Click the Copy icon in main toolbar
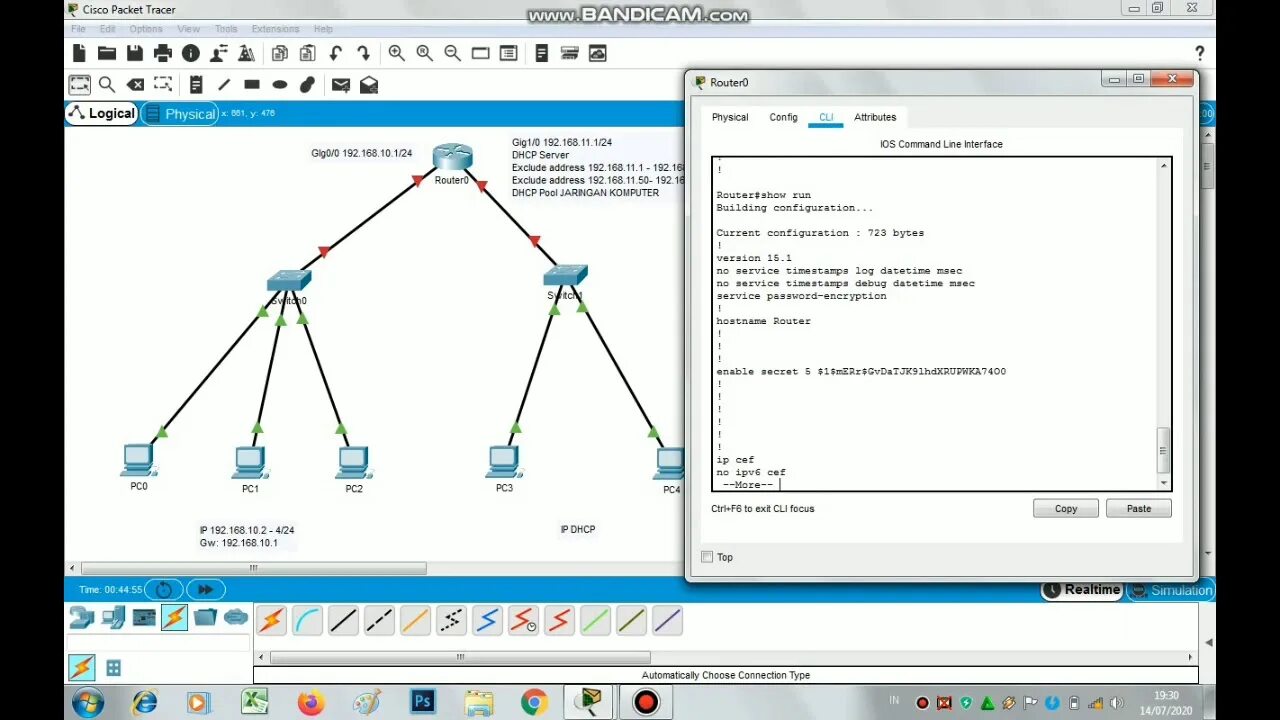The height and width of the screenshot is (720, 1280). tap(280, 53)
